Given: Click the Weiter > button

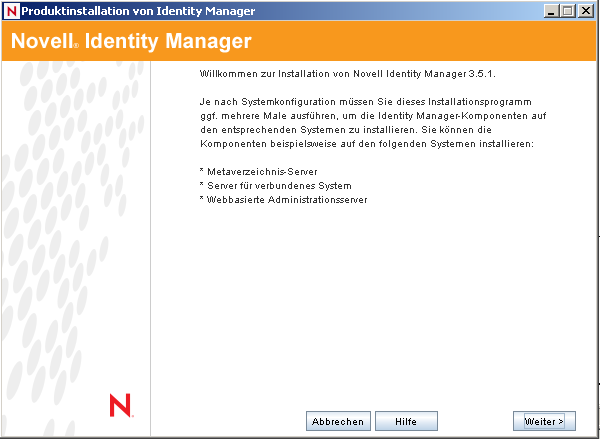Looking at the screenshot, I should [x=544, y=421].
